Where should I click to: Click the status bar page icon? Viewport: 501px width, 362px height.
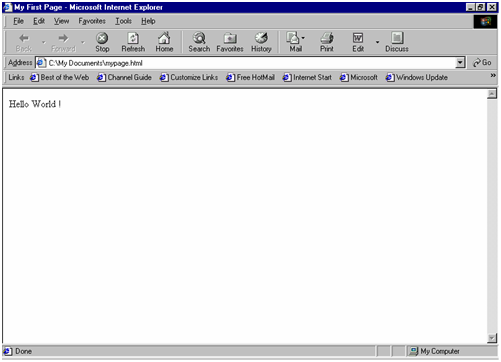tap(7, 351)
